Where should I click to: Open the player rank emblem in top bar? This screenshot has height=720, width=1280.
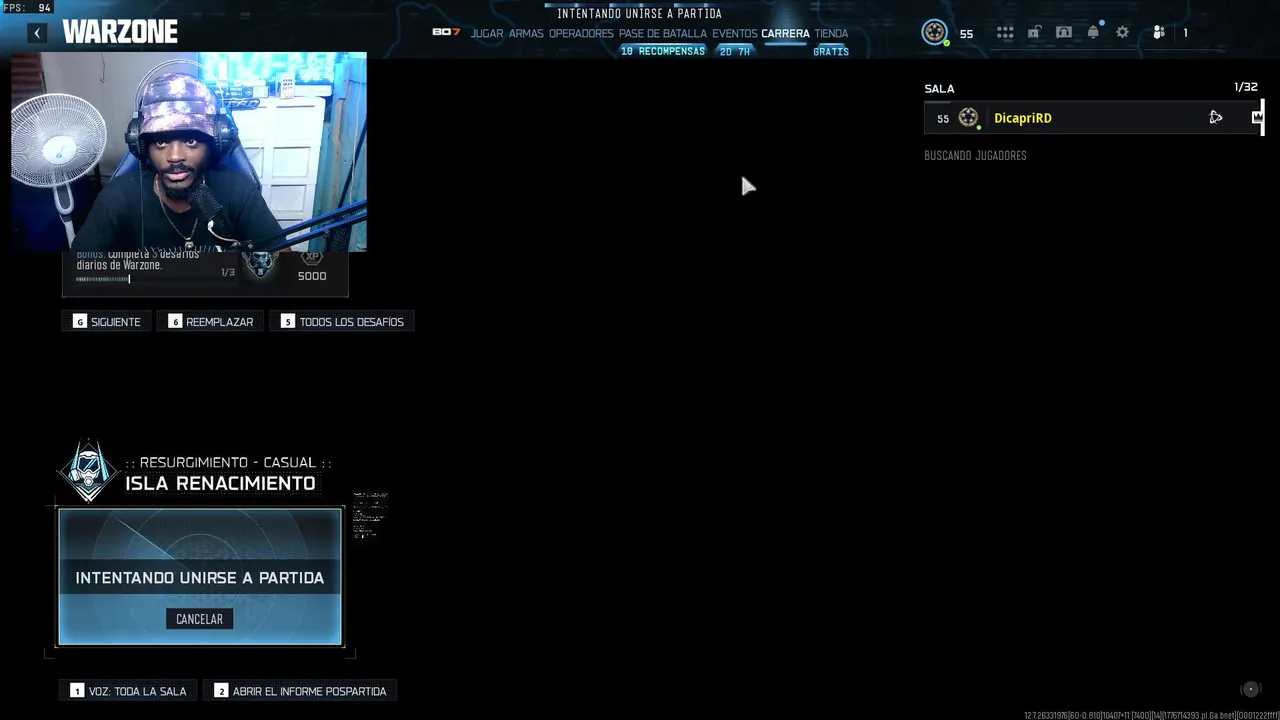[935, 33]
